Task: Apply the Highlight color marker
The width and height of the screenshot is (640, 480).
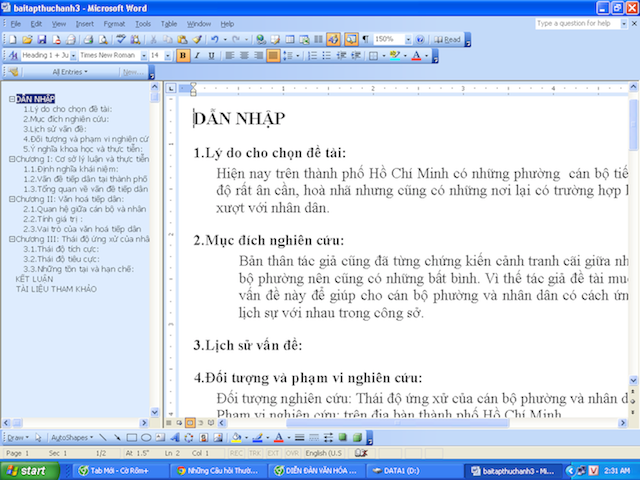Action: [395, 56]
